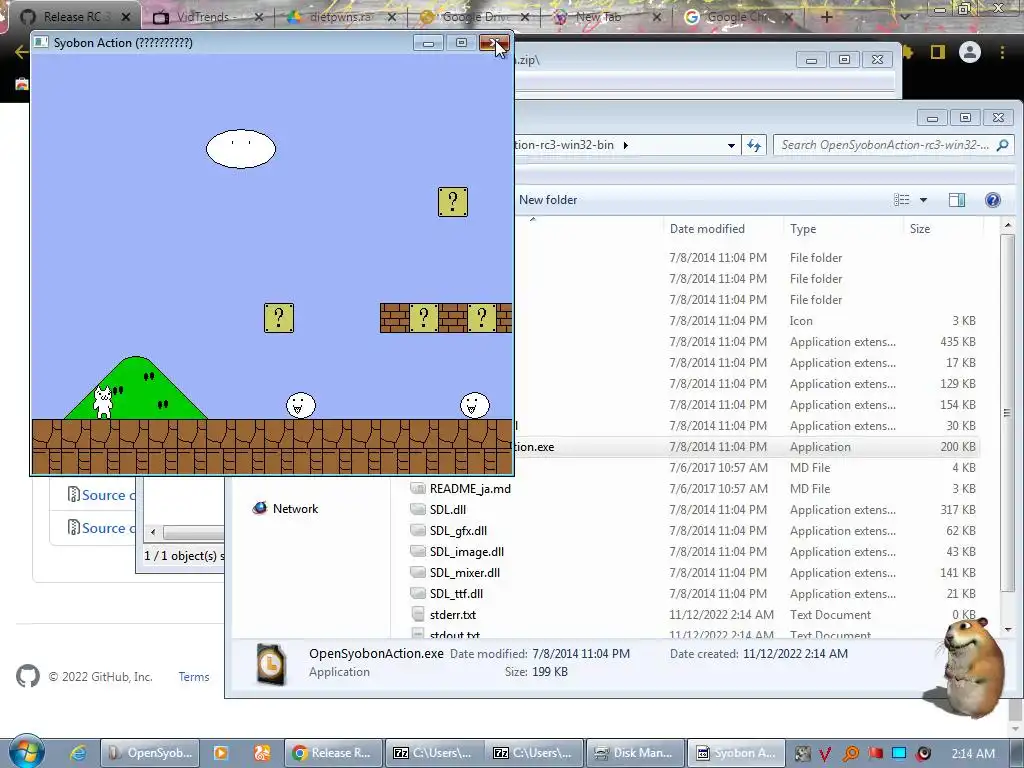Click Explorer's New folder button
This screenshot has width=1024, height=768.
[x=548, y=200]
